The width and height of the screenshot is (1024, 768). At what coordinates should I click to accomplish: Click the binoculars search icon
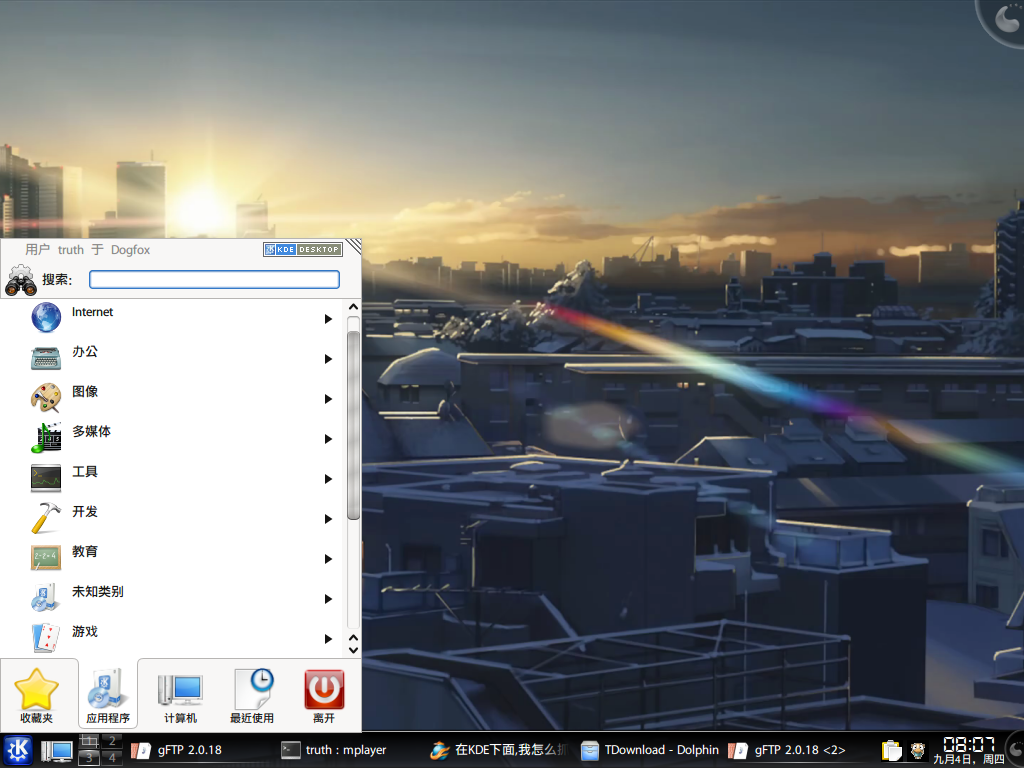pos(21,280)
